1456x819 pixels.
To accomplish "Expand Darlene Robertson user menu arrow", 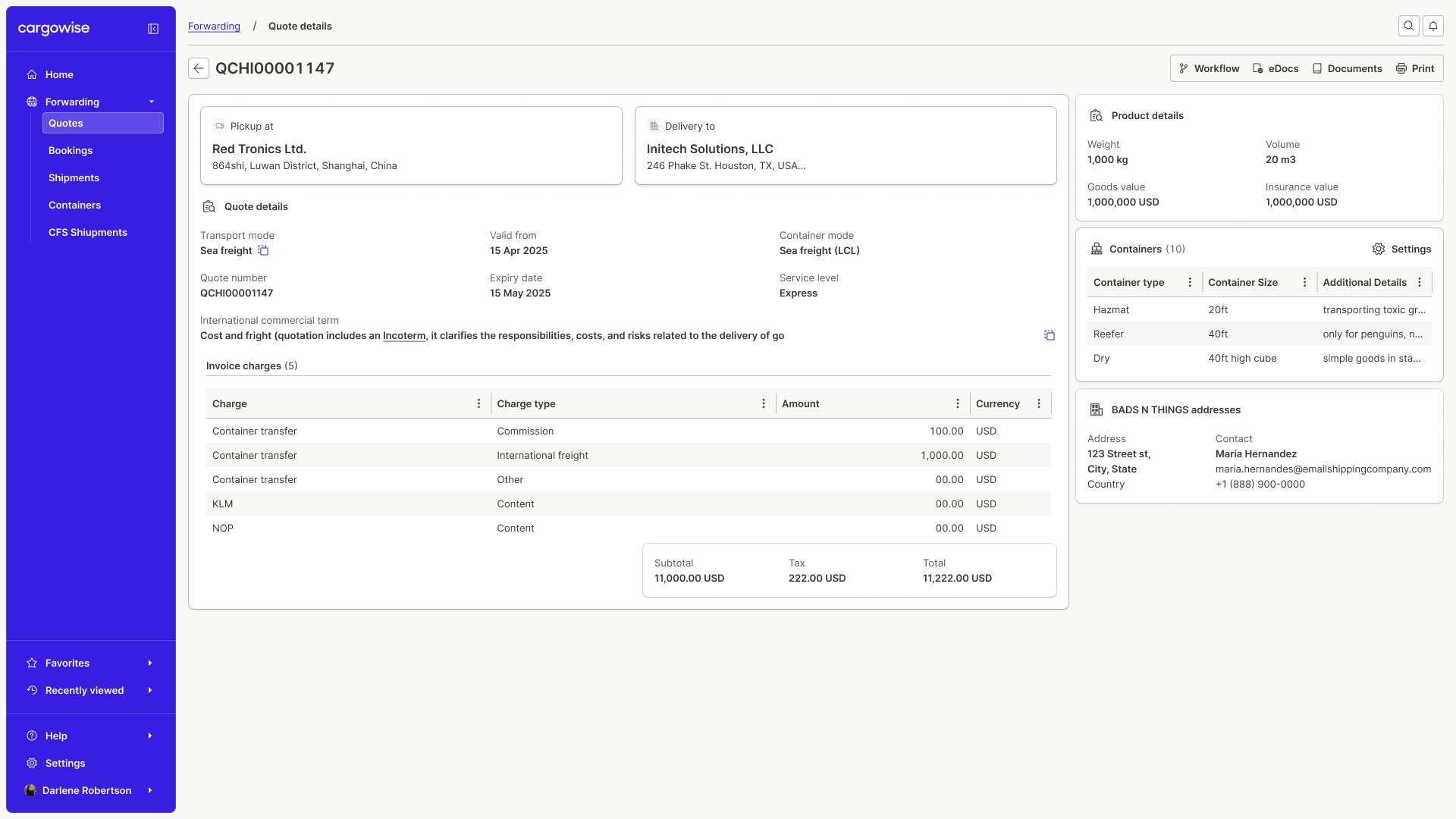I will tap(150, 790).
